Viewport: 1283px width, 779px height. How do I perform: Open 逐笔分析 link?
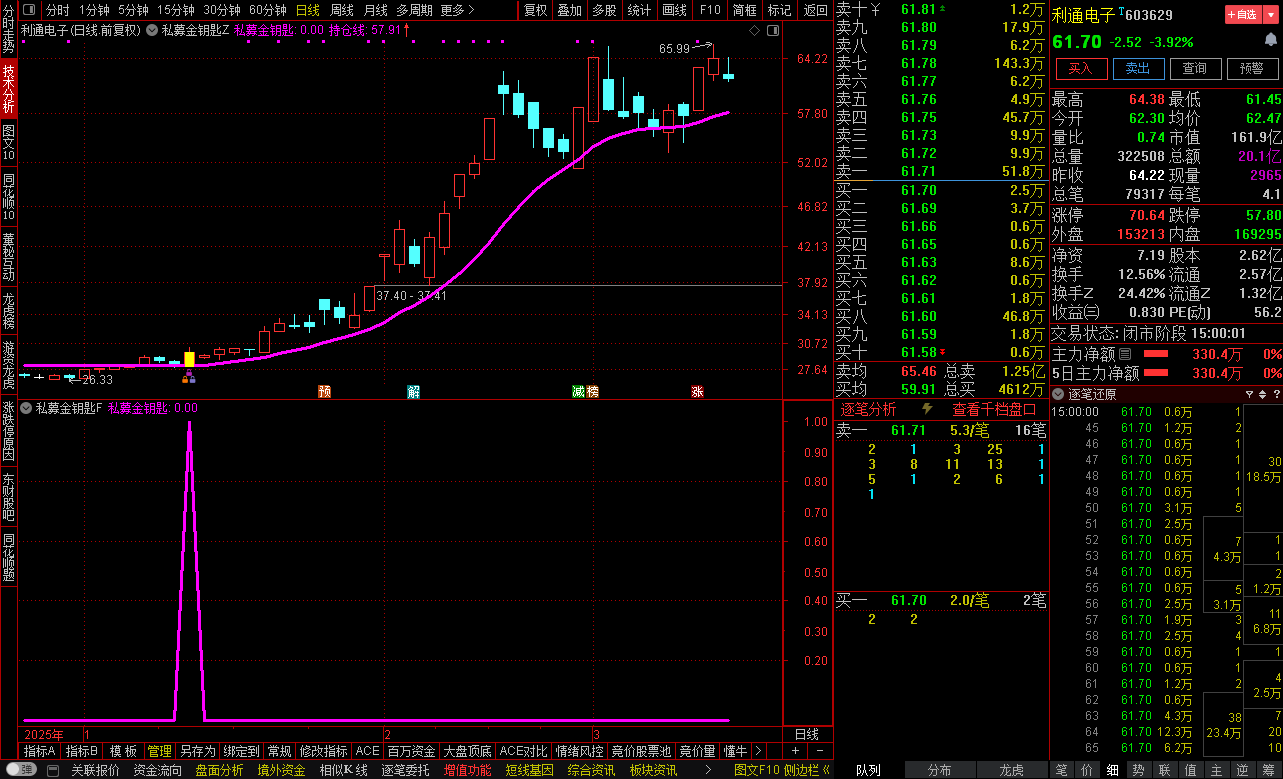point(868,409)
